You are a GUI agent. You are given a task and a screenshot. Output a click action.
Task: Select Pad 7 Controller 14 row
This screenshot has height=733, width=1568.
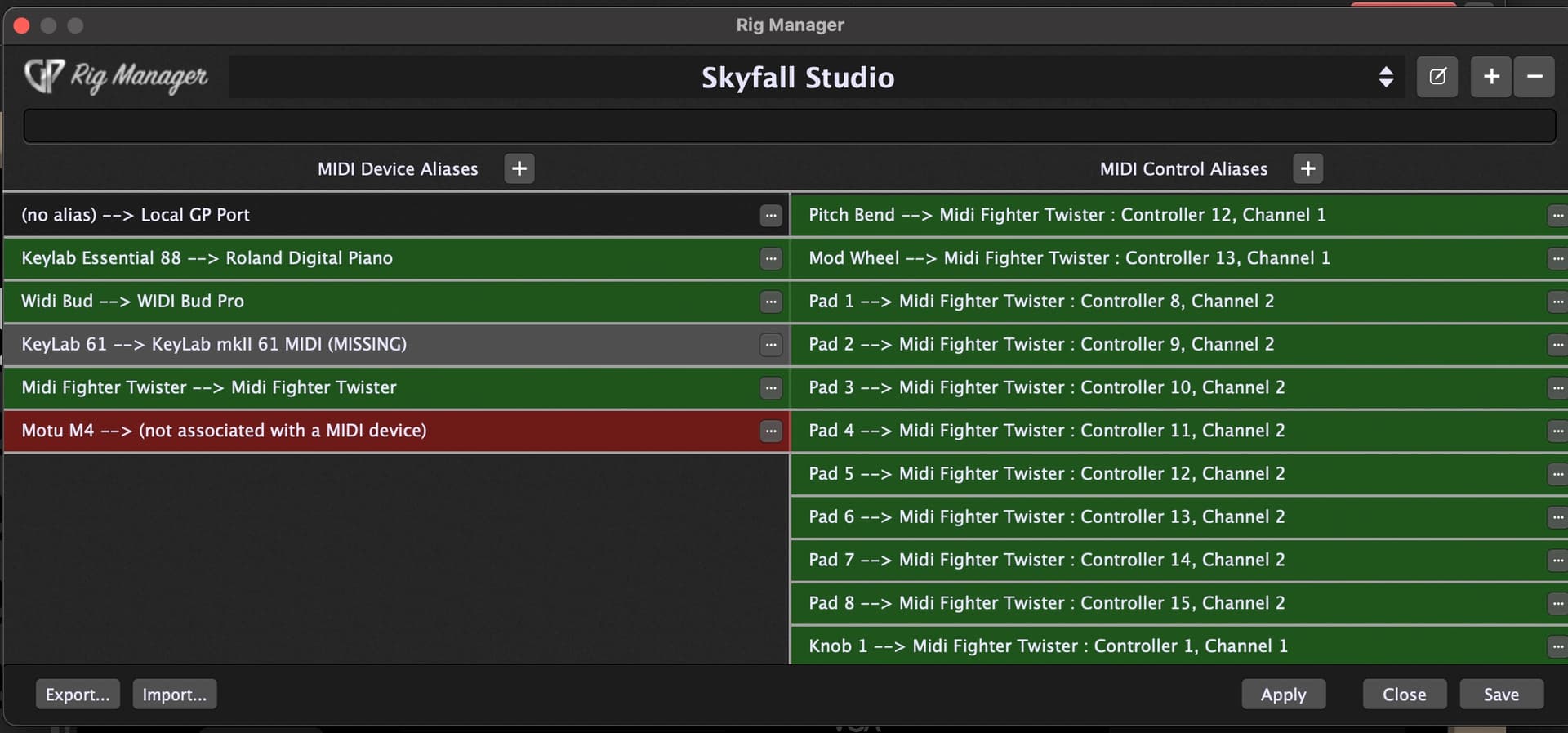click(1179, 561)
